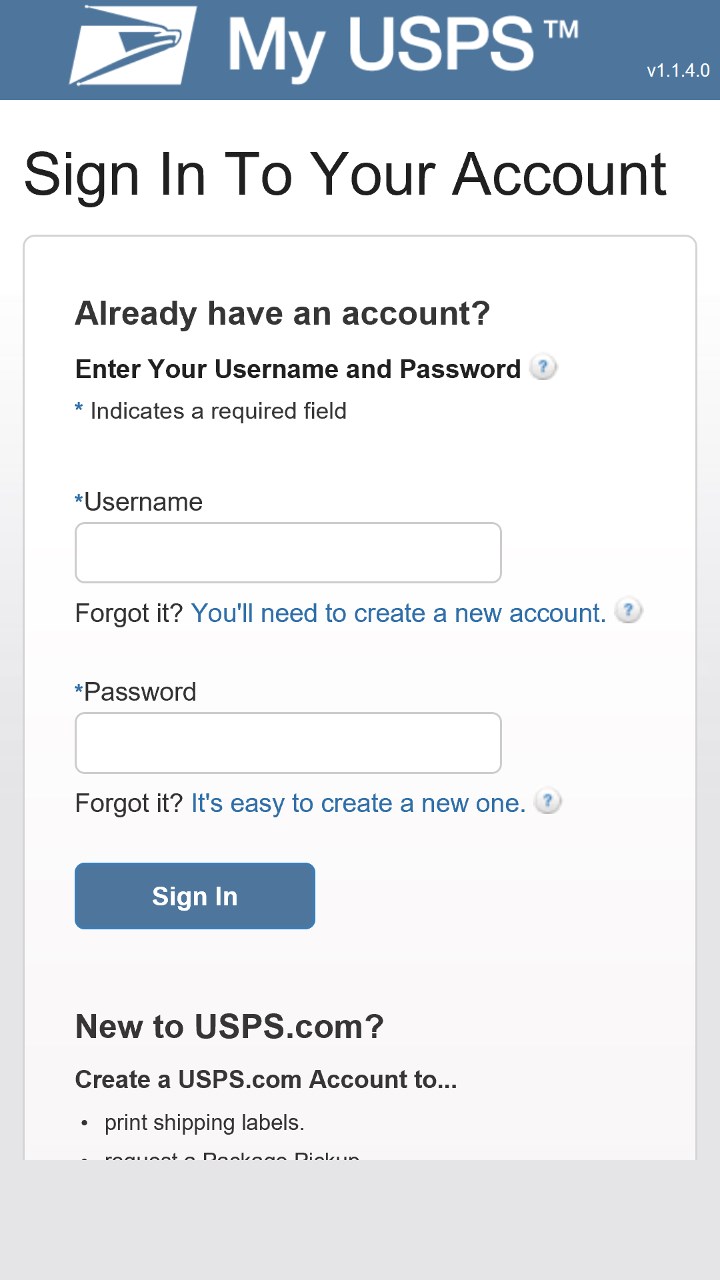Viewport: 720px width, 1280px height.
Task: Click the "Enter Your Username and Password" text
Action: tap(298, 369)
